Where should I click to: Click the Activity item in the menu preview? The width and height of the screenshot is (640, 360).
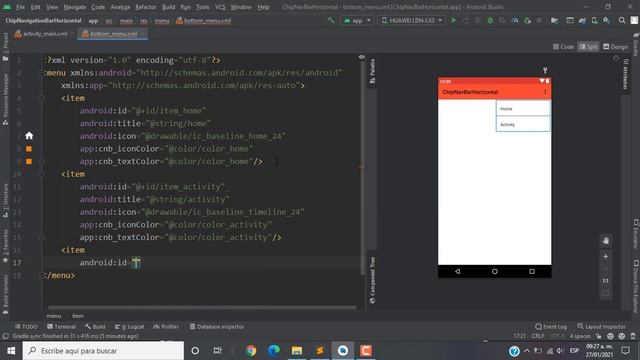(523, 124)
